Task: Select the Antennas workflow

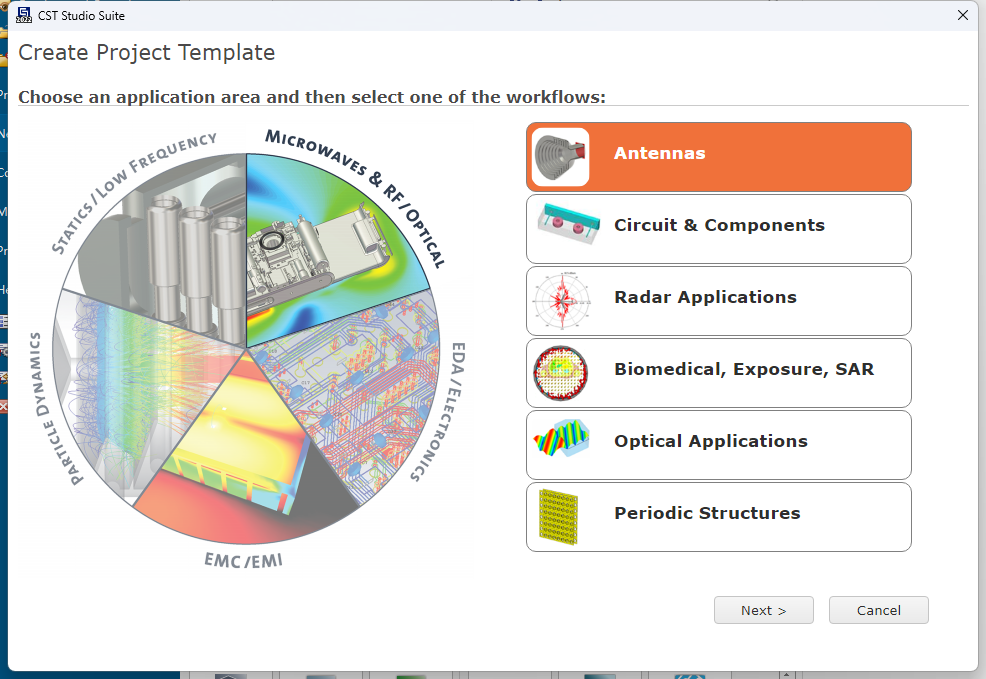Action: pos(719,157)
